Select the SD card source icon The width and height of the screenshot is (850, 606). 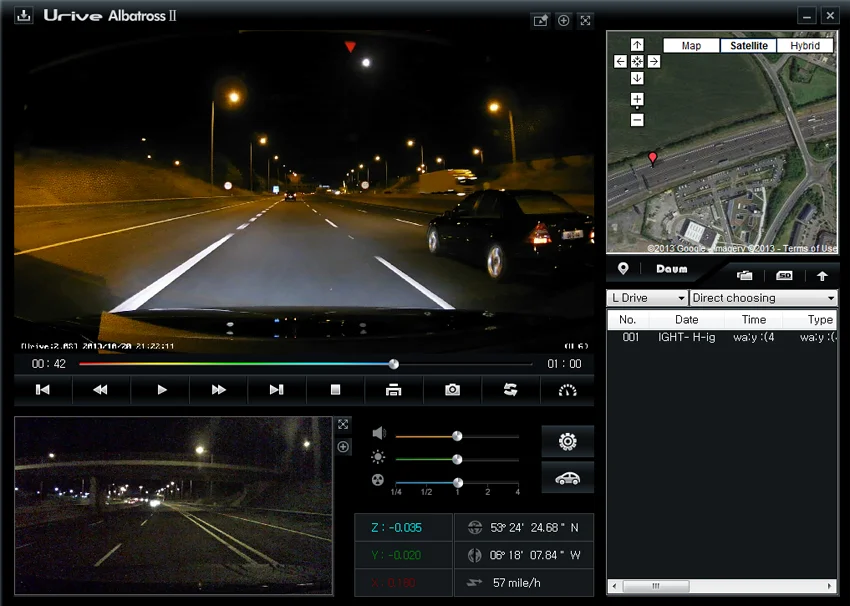[784, 275]
